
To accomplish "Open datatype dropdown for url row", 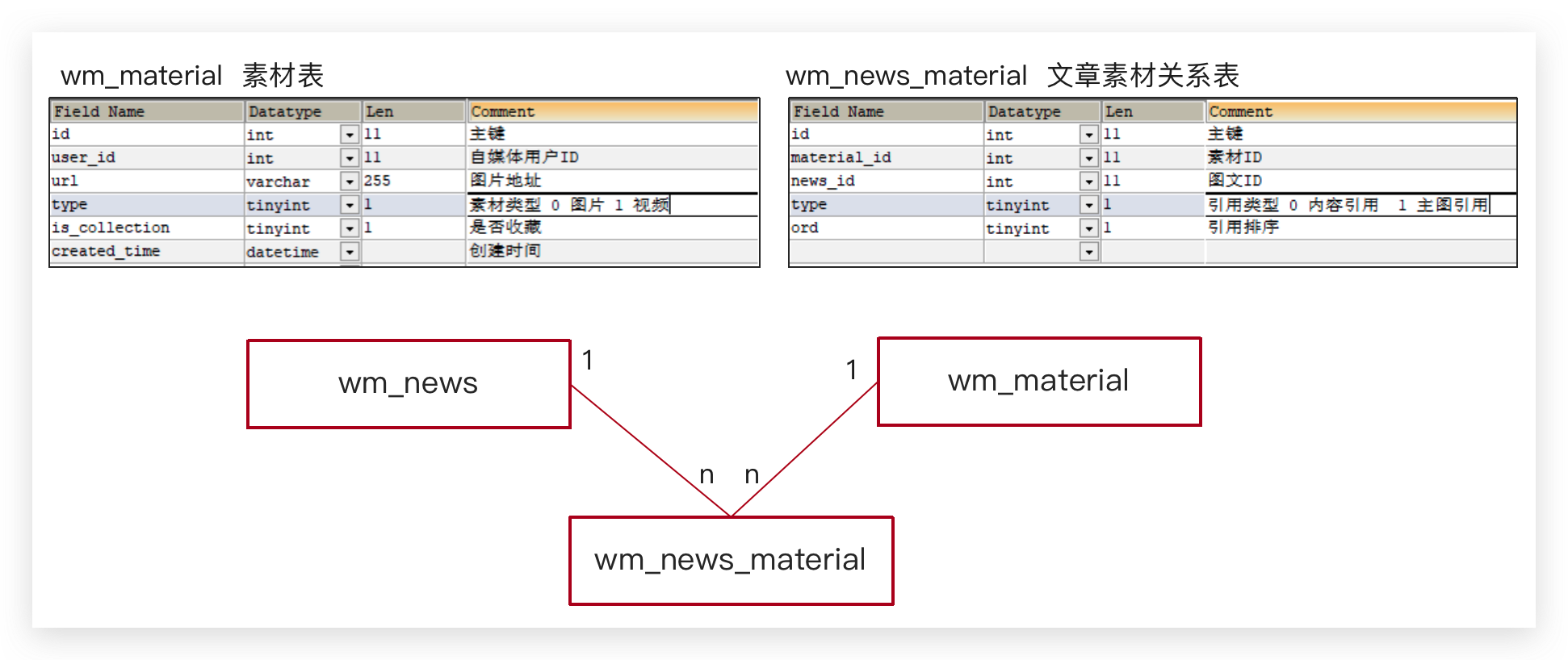I will pyautogui.click(x=350, y=182).
